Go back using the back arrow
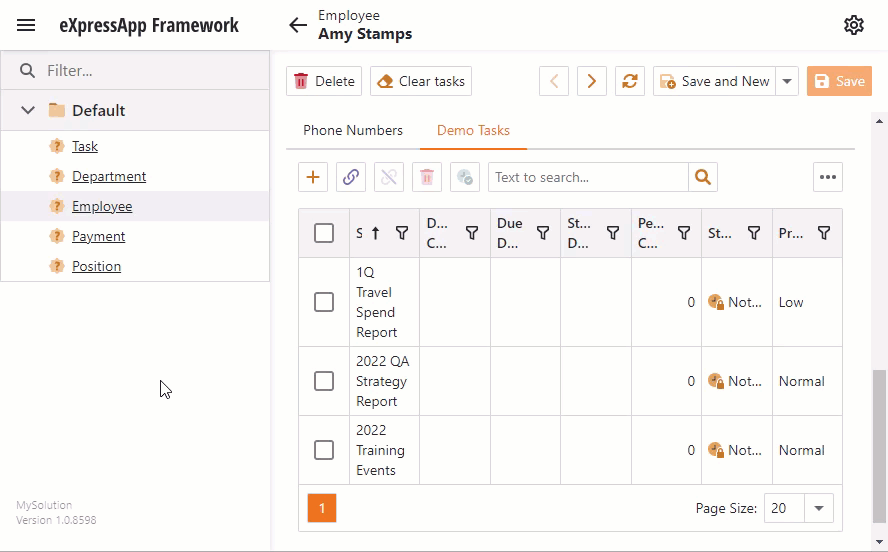This screenshot has height=552, width=888. click(298, 25)
